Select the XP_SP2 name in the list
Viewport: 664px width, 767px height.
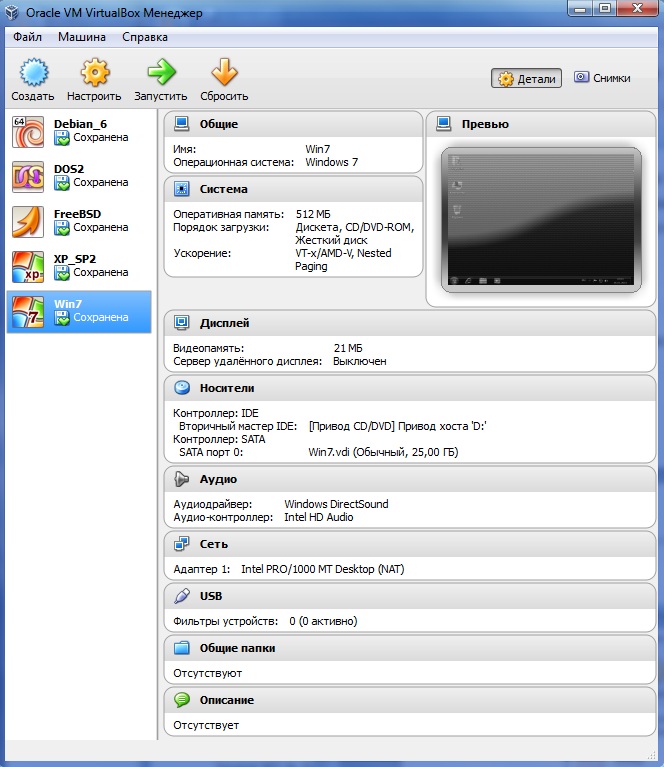[x=75, y=259]
